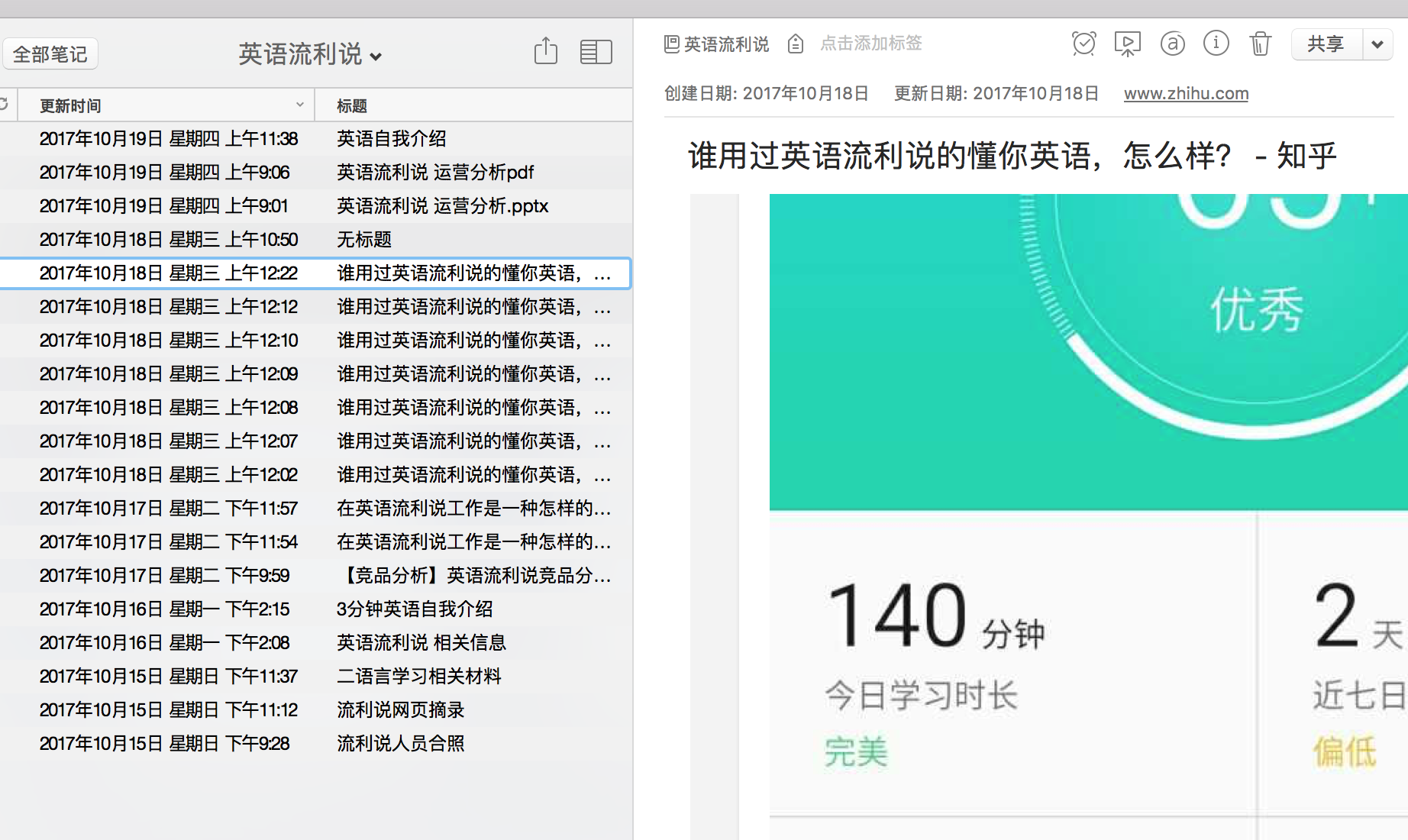Viewport: 1408px width, 840px height.
Task: Expand the dropdown arrow beside 共享
Action: [1377, 44]
